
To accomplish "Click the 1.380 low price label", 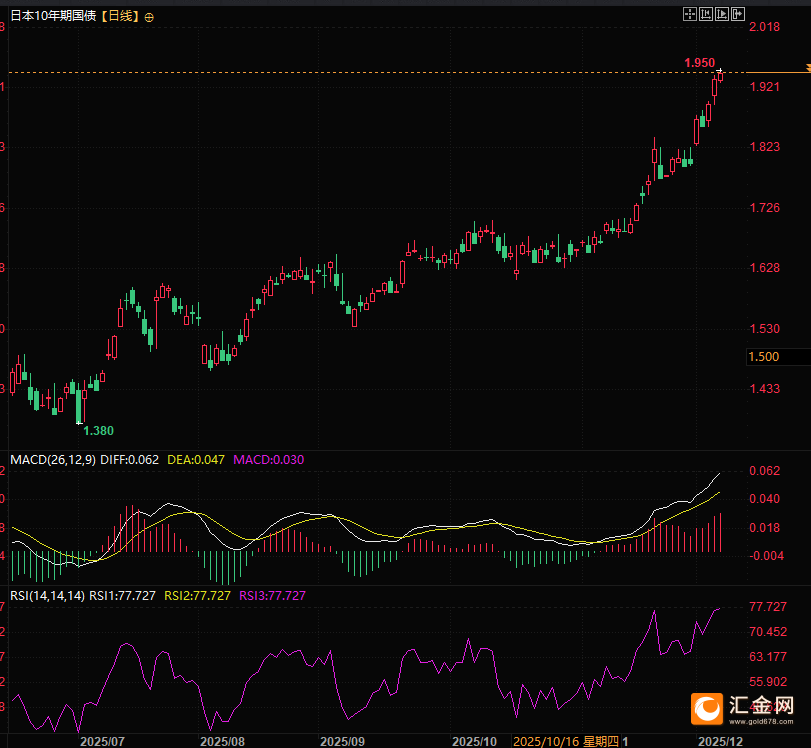I will (98, 430).
